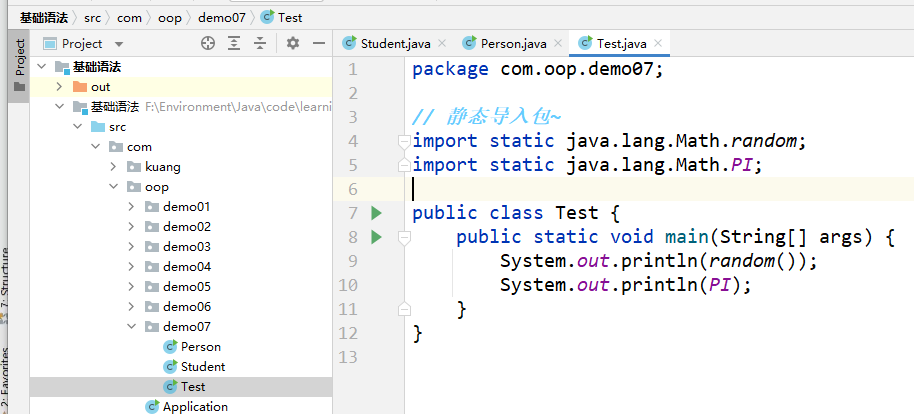Collapse the com package
Screen dimensions: 914x414
tap(95, 147)
